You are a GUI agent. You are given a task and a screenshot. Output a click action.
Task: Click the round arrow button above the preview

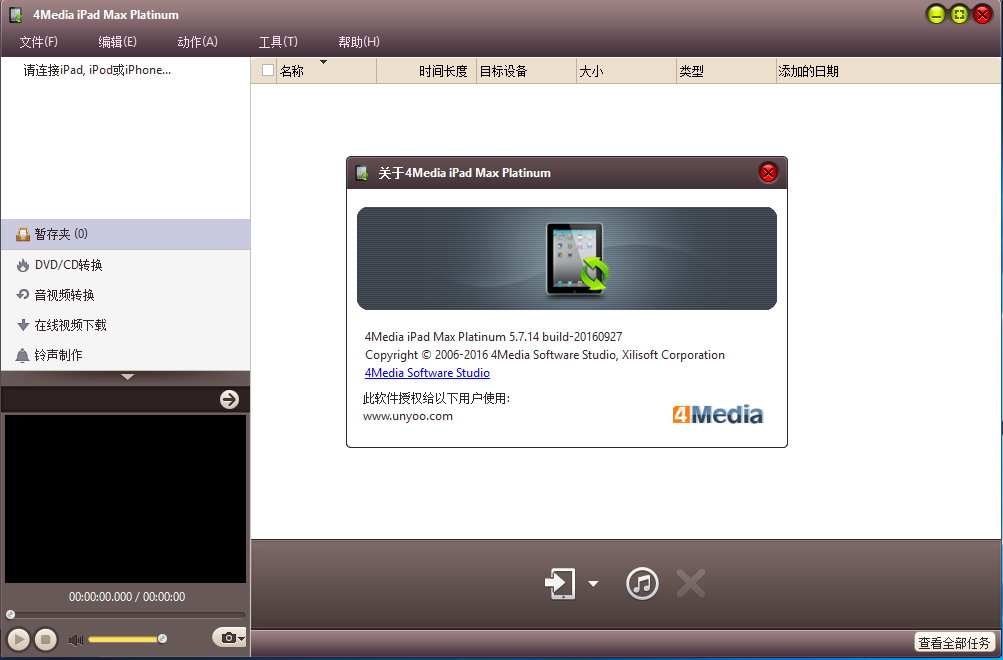pos(229,399)
